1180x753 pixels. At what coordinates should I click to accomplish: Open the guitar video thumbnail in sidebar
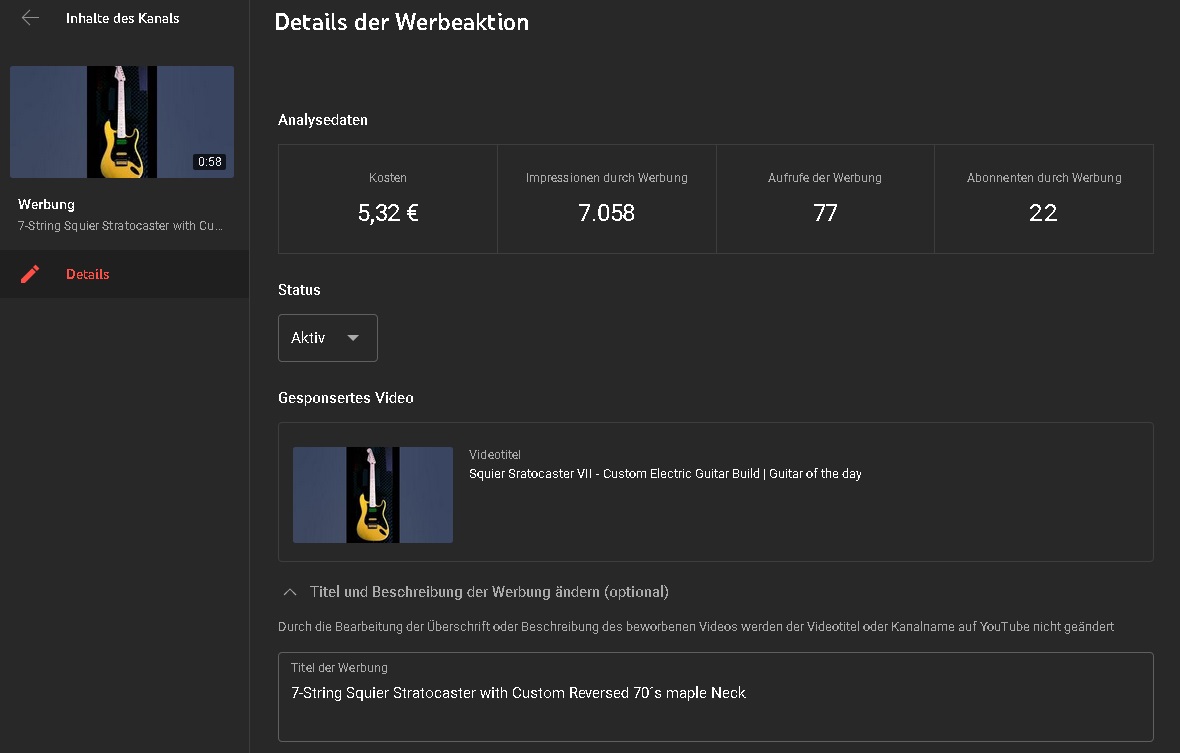tap(122, 122)
